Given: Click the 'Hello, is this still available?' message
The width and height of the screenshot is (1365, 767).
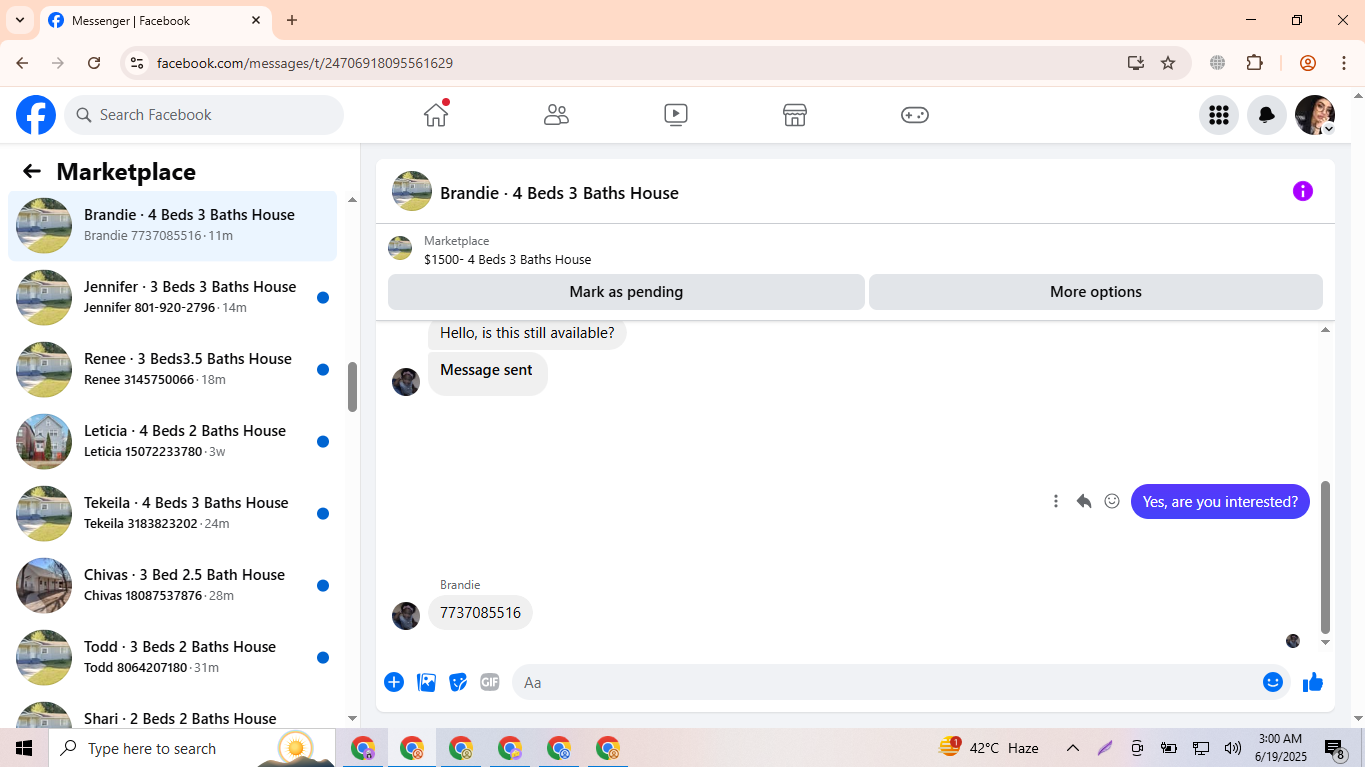Looking at the screenshot, I should (x=527, y=333).
